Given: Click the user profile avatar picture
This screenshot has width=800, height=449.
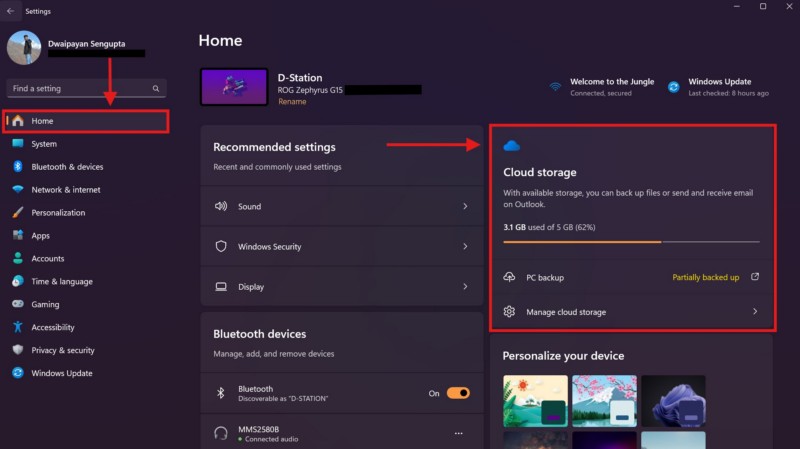Looking at the screenshot, I should 25,48.
